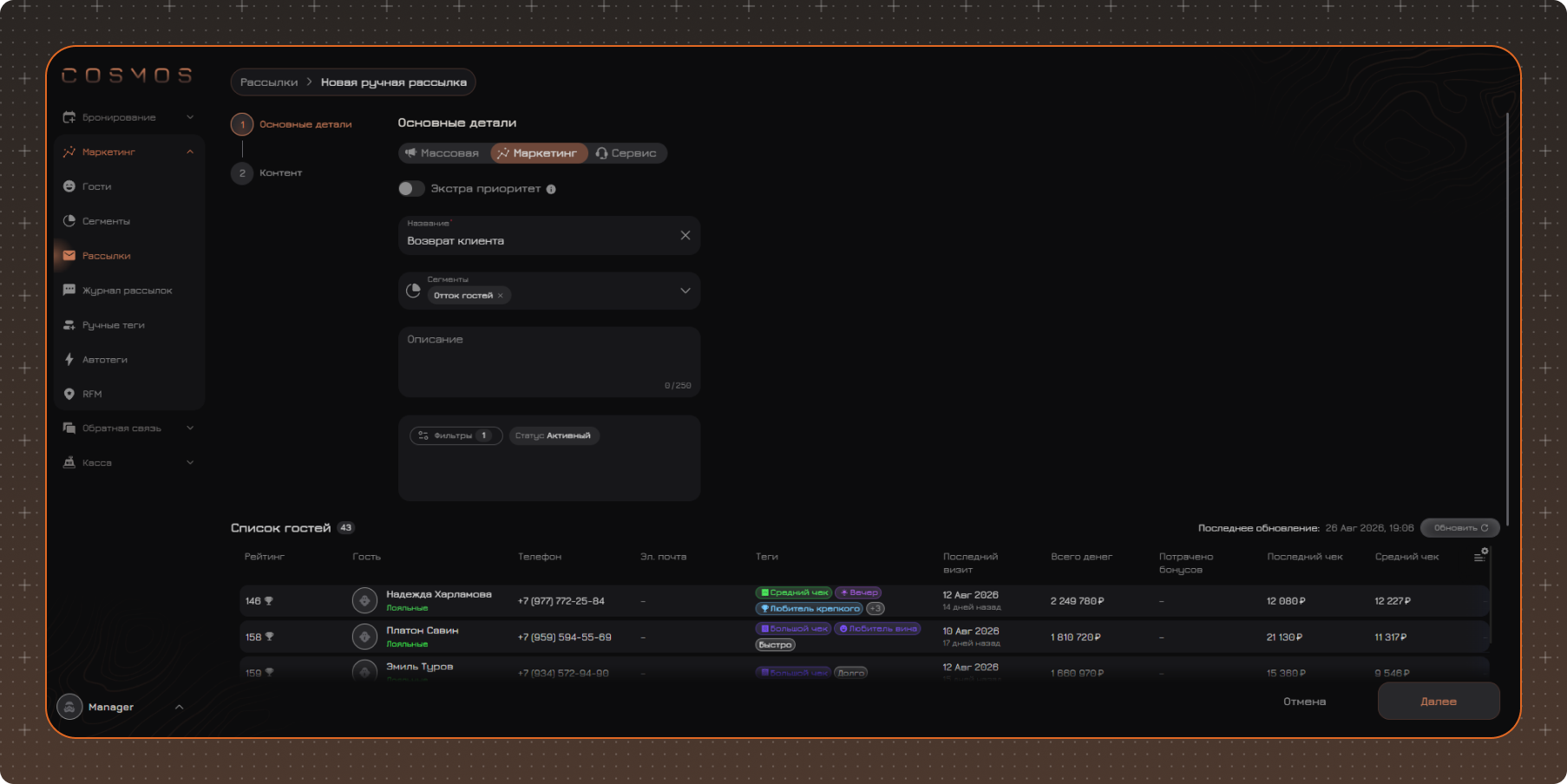The height and width of the screenshot is (784, 1567).
Task: Select the Сервис mailing type
Action: tap(626, 154)
